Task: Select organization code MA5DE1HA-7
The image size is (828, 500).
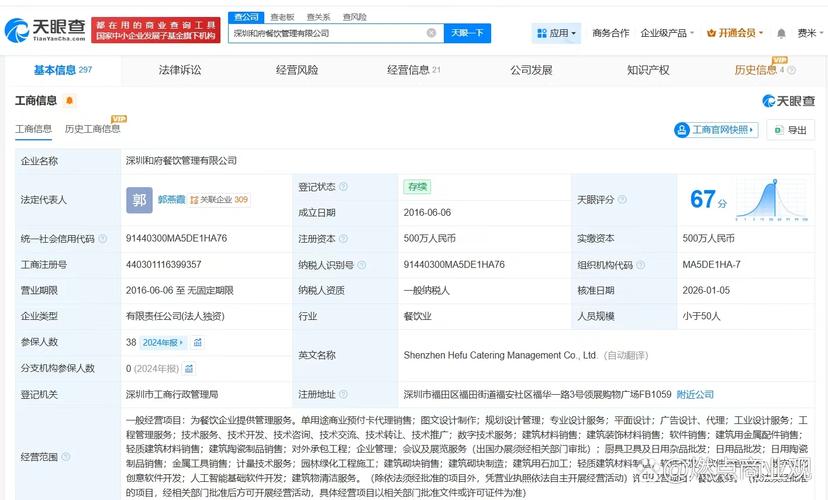Action: tap(711, 264)
